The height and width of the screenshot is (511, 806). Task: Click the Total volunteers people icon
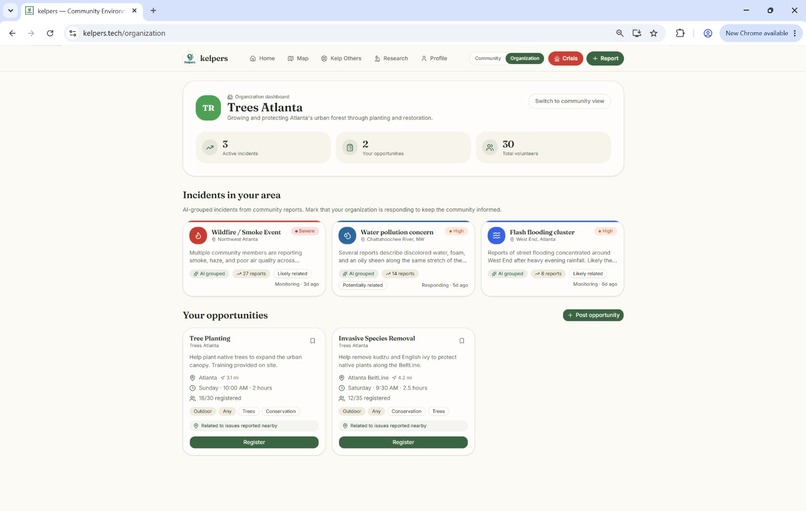click(x=490, y=148)
